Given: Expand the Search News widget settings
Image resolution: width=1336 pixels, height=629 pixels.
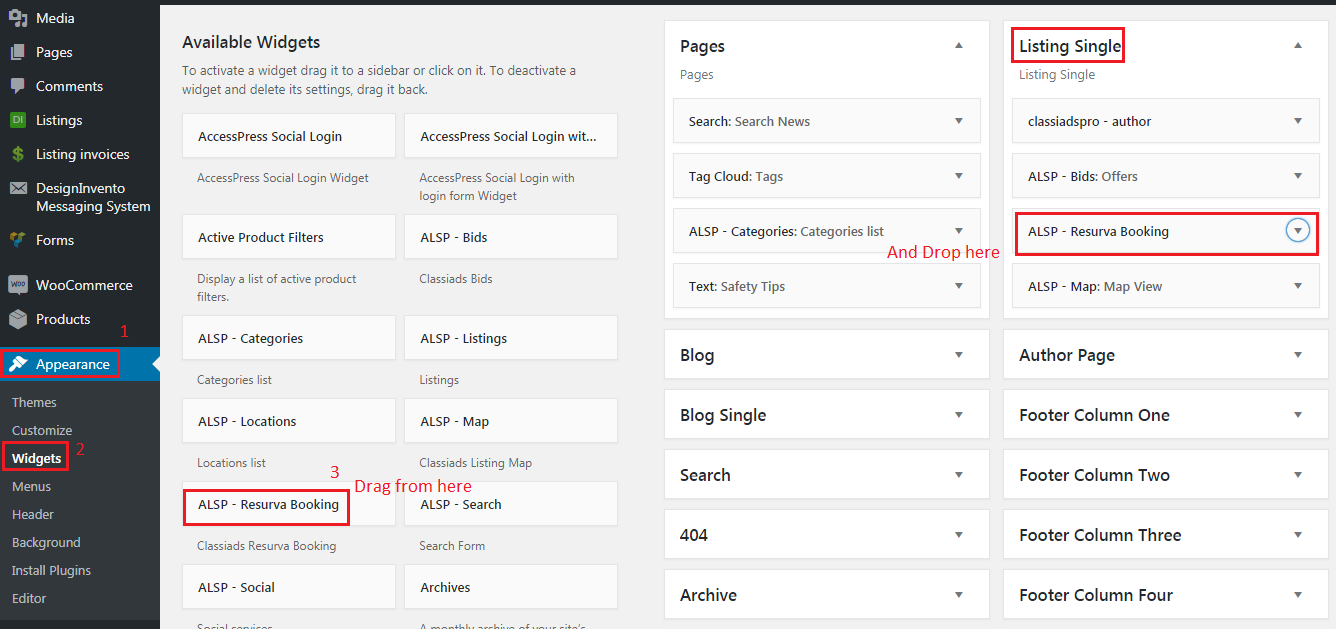Looking at the screenshot, I should click(x=959, y=121).
